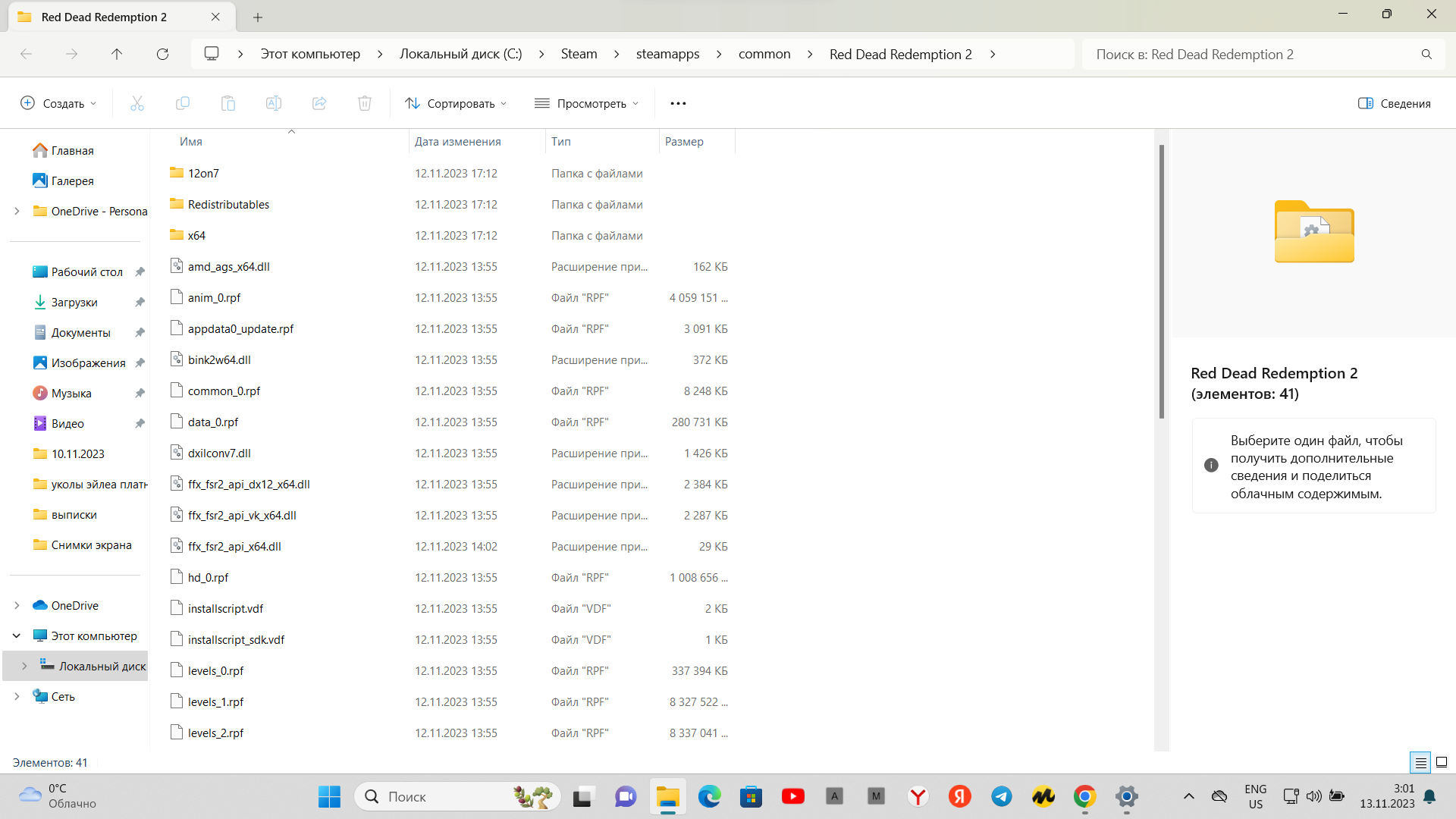This screenshot has width=1456, height=819.
Task: Click common in the breadcrumb path
Action: pyautogui.click(x=764, y=54)
